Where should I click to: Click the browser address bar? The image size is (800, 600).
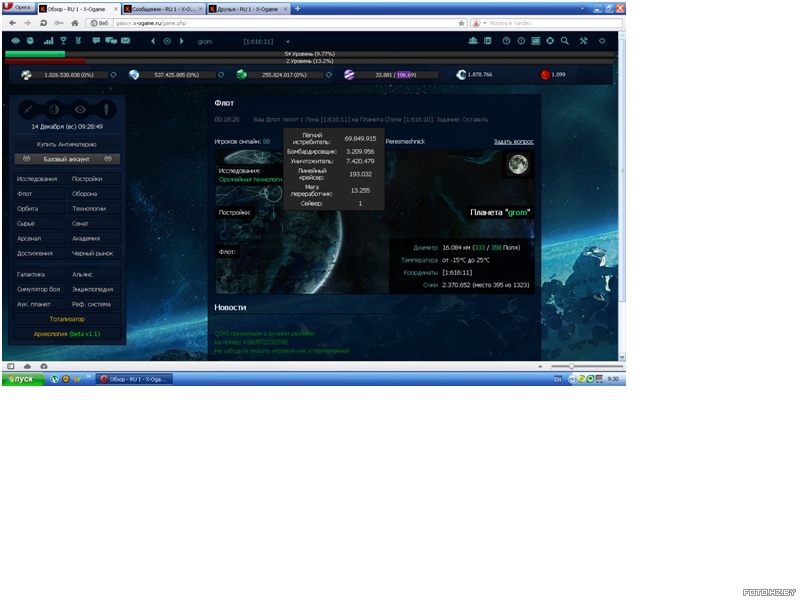point(276,23)
